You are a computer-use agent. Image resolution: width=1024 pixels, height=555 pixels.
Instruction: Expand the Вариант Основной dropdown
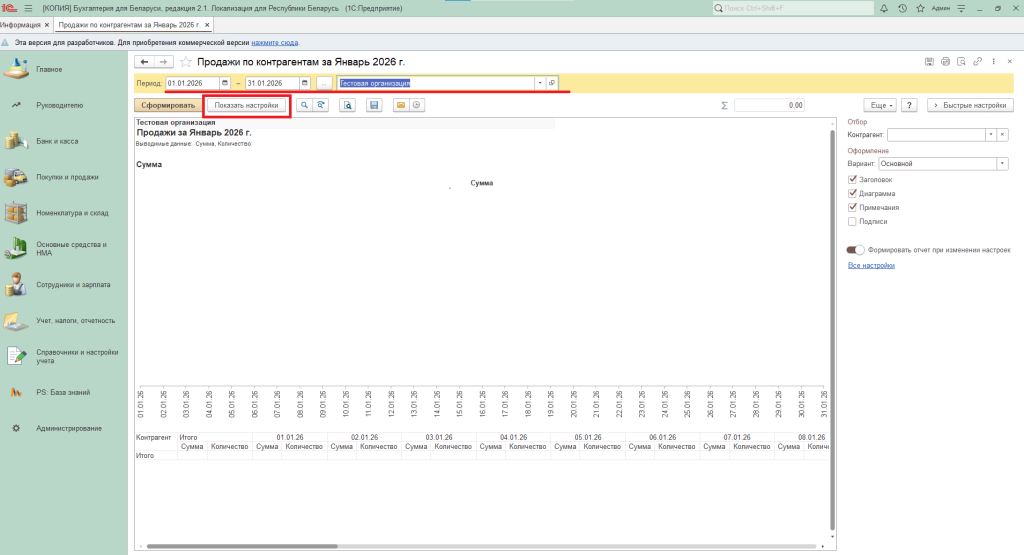click(x=1002, y=163)
